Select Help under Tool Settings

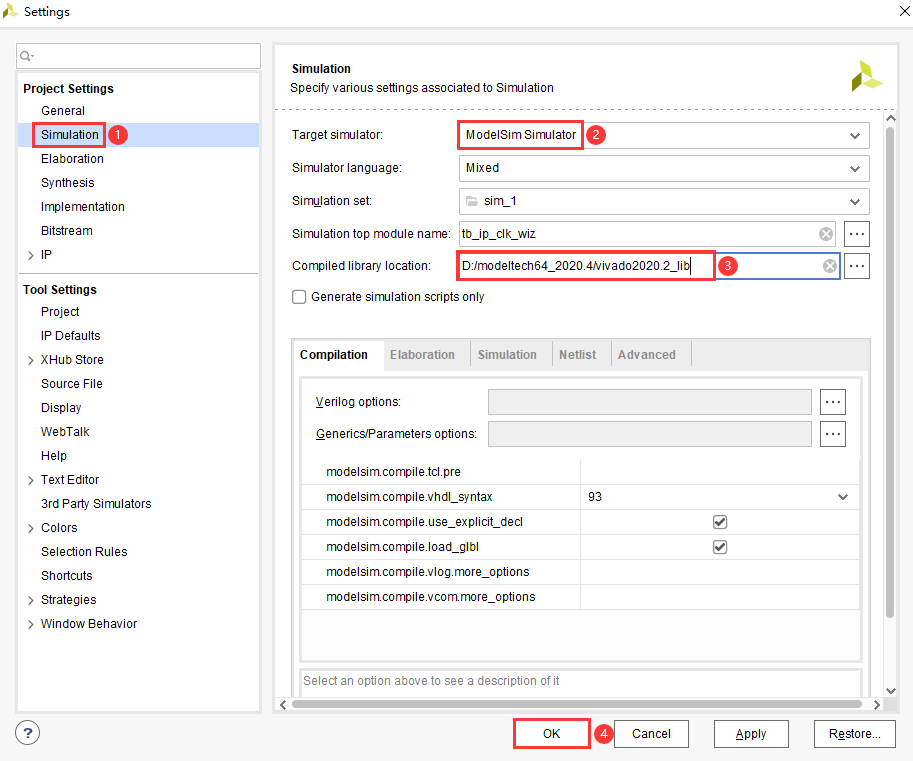click(x=54, y=456)
